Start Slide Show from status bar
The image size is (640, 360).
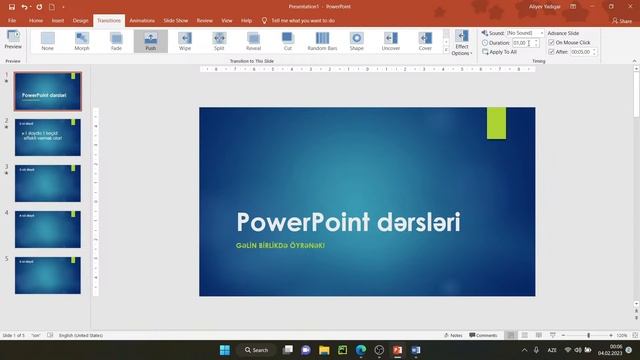click(553, 335)
